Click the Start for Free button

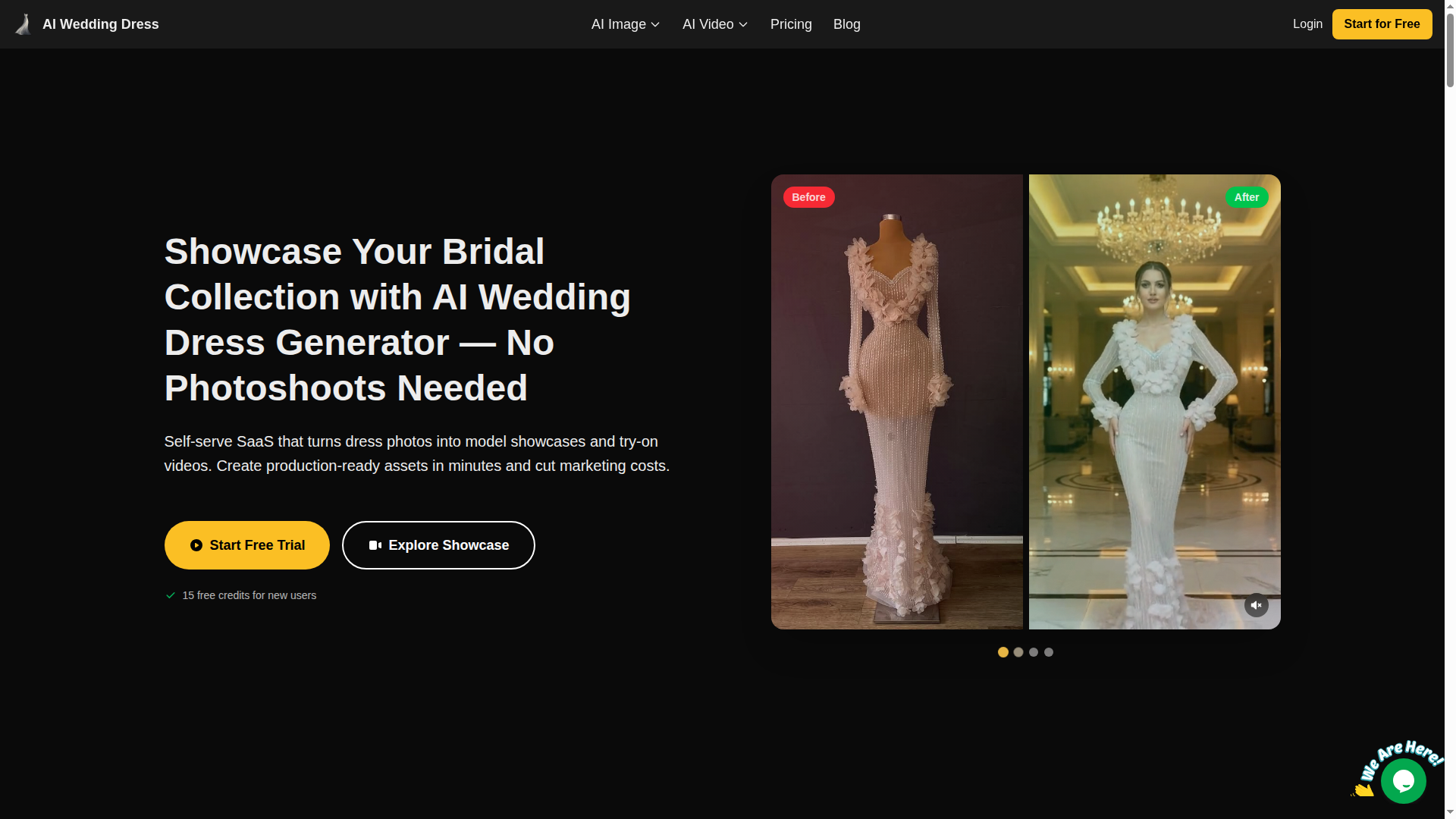point(1382,24)
